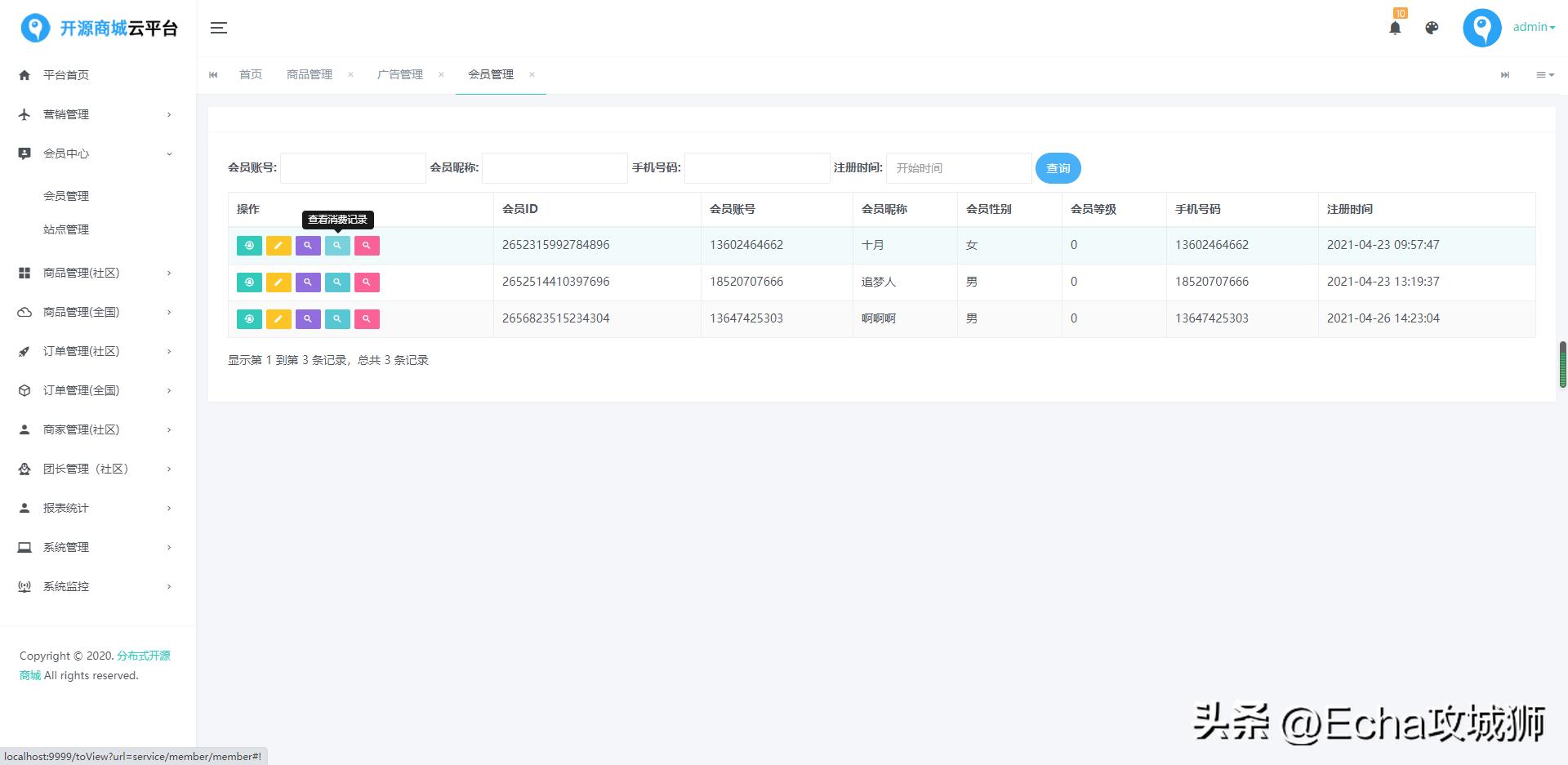This screenshot has height=765, width=1568.
Task: Switch to the 商品管理 tab
Action: [x=309, y=74]
